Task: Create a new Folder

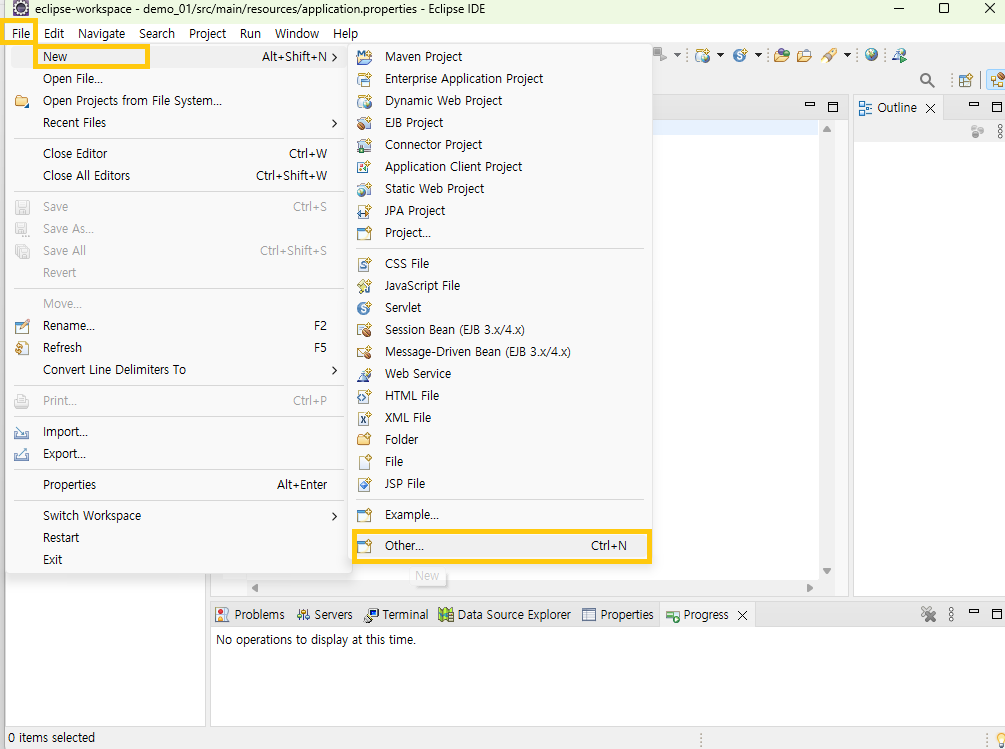Action: pos(501,440)
